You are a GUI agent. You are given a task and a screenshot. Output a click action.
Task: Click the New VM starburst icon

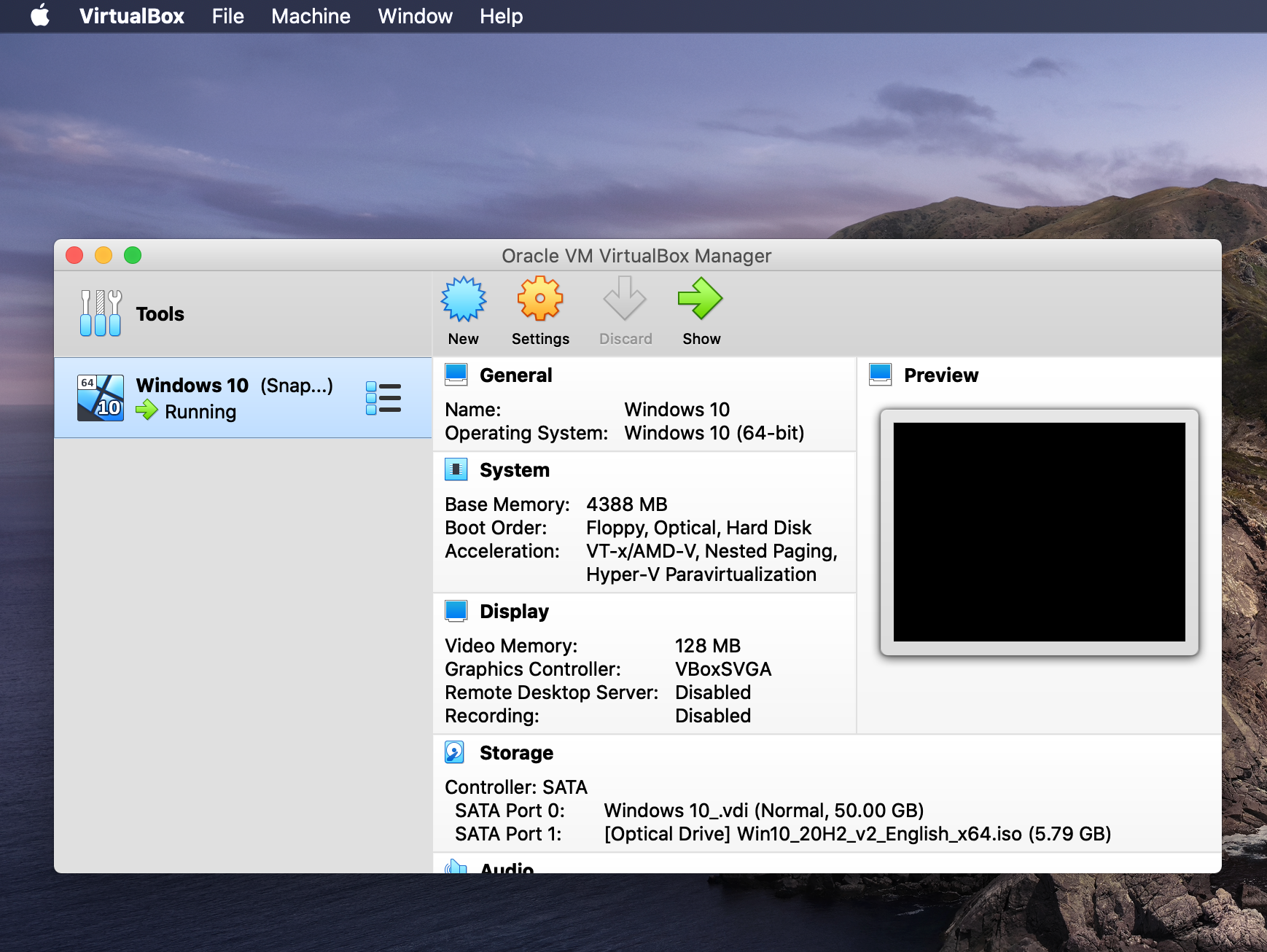coord(464,299)
